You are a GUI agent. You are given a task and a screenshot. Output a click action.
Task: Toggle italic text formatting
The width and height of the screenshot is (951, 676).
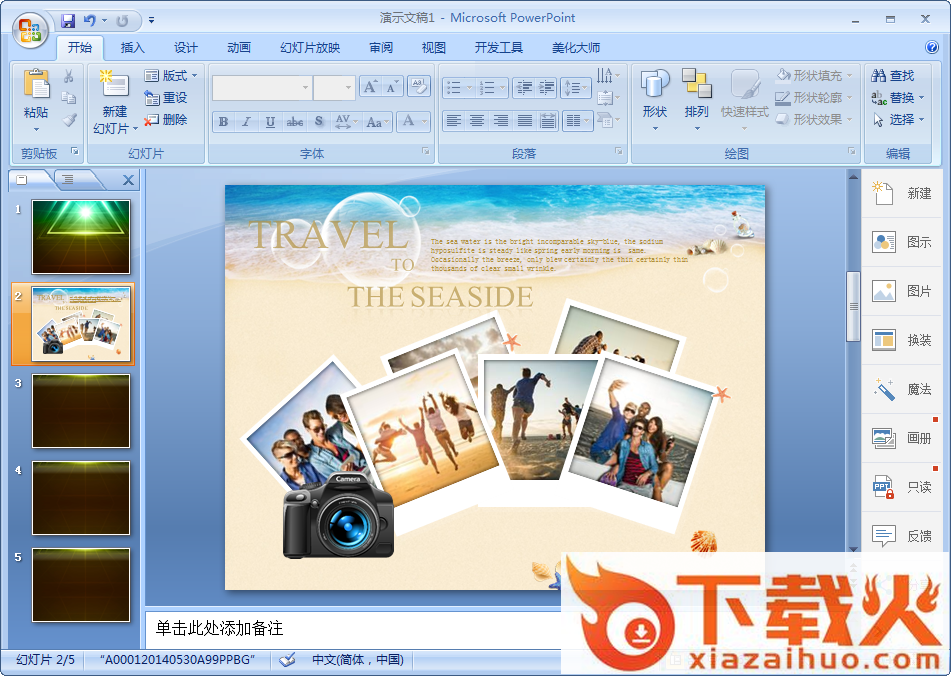click(247, 122)
